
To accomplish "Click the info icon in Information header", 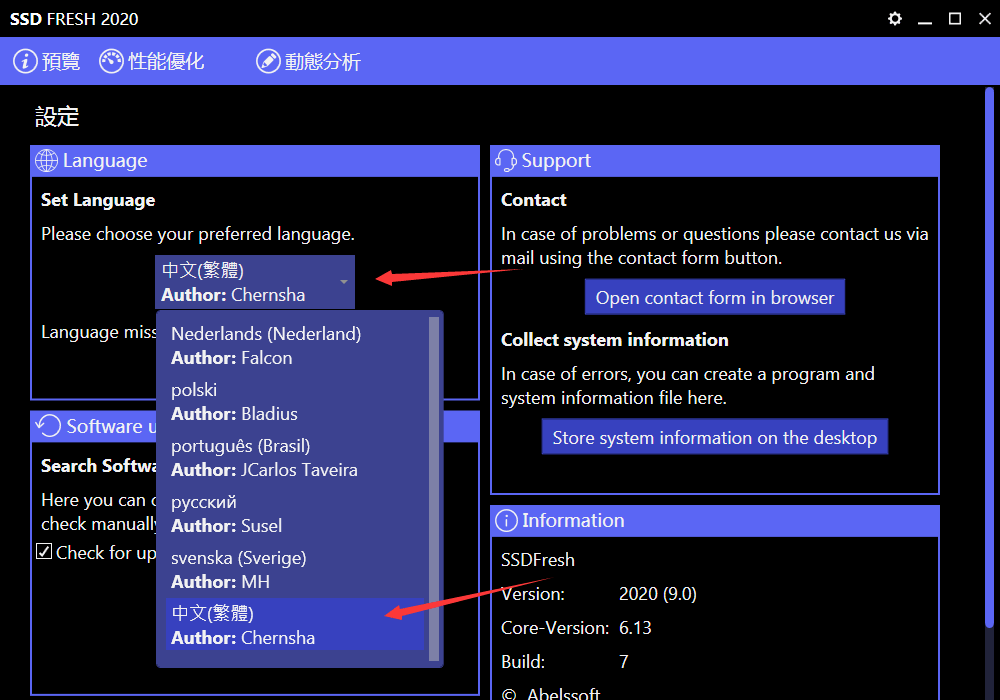I will [x=506, y=521].
